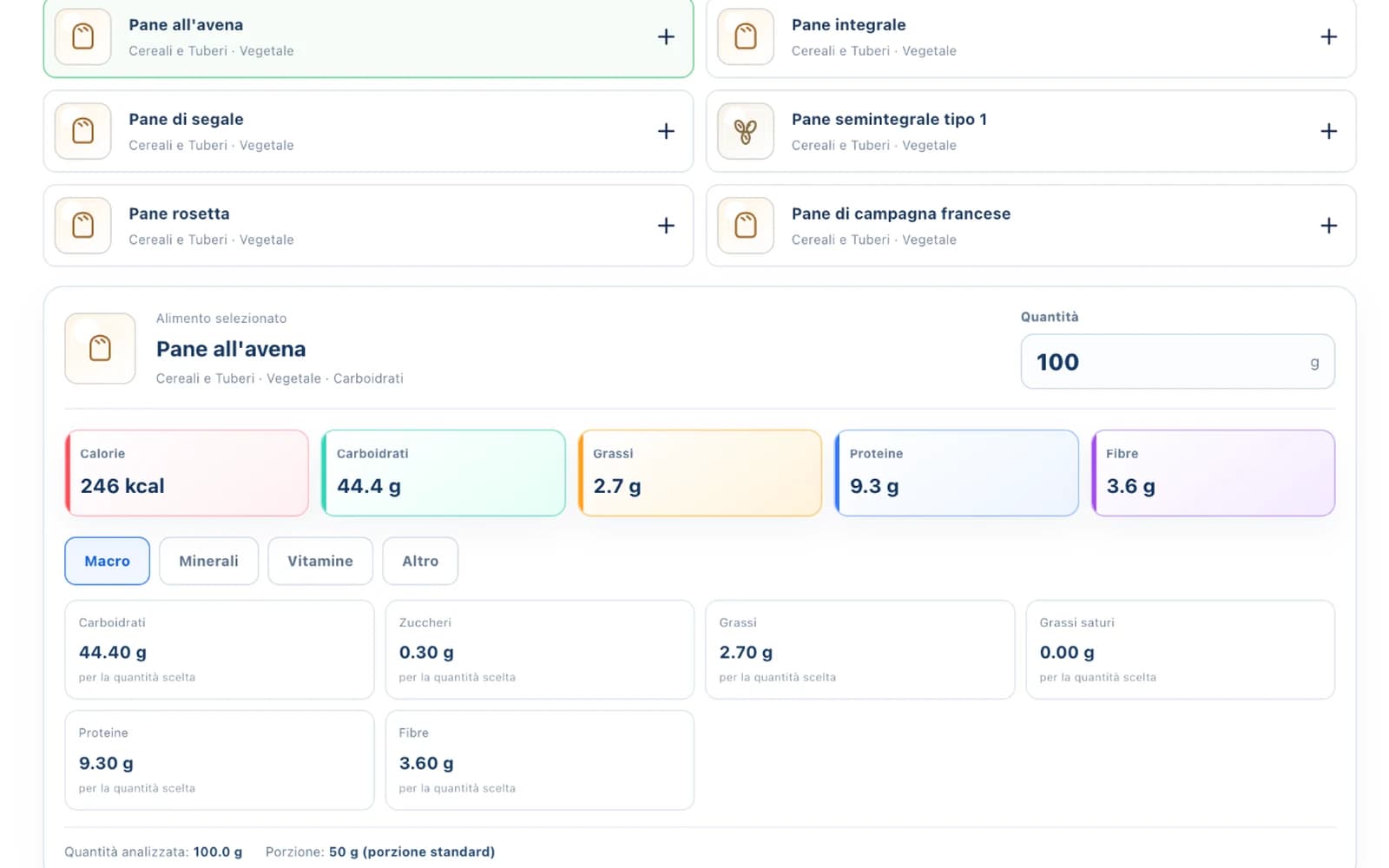Switch to the Macro tab
The image size is (1389, 868).
pyautogui.click(x=107, y=561)
